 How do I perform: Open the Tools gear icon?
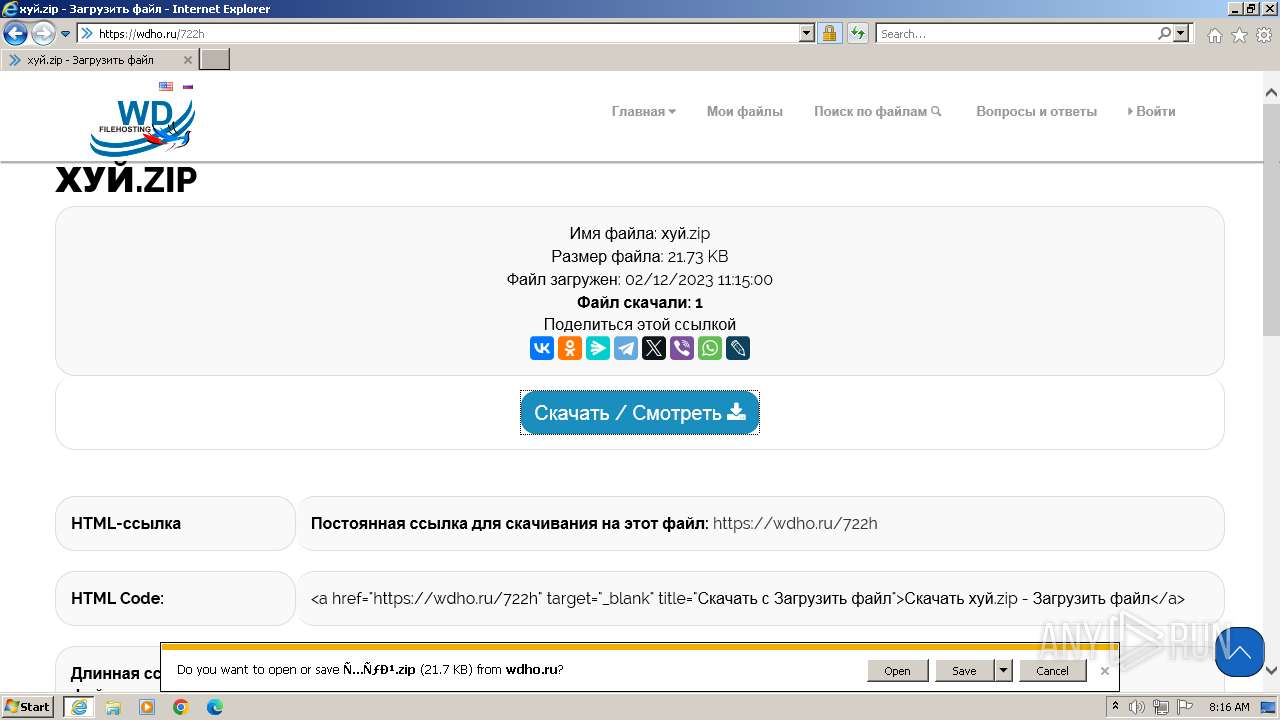coord(1264,35)
